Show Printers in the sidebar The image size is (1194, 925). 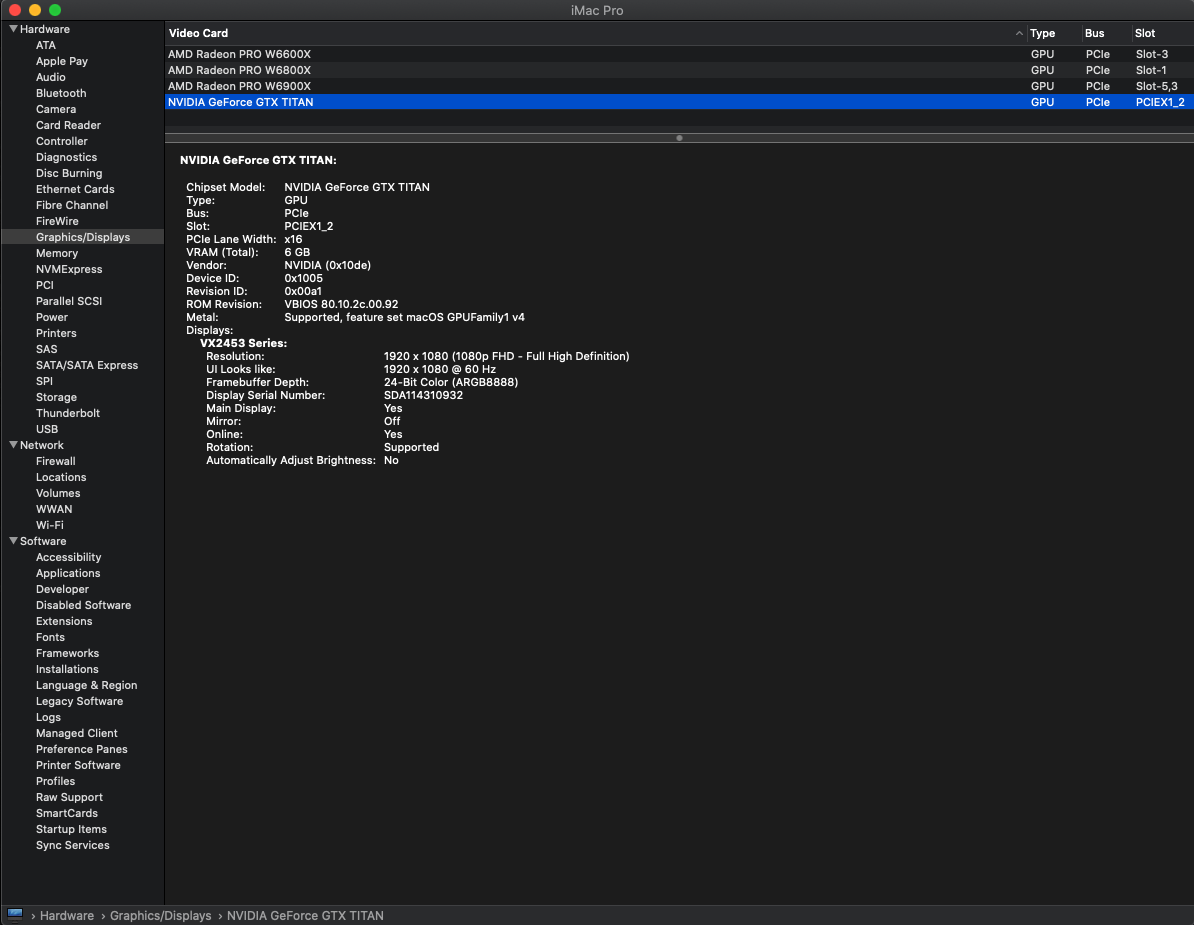[56, 333]
